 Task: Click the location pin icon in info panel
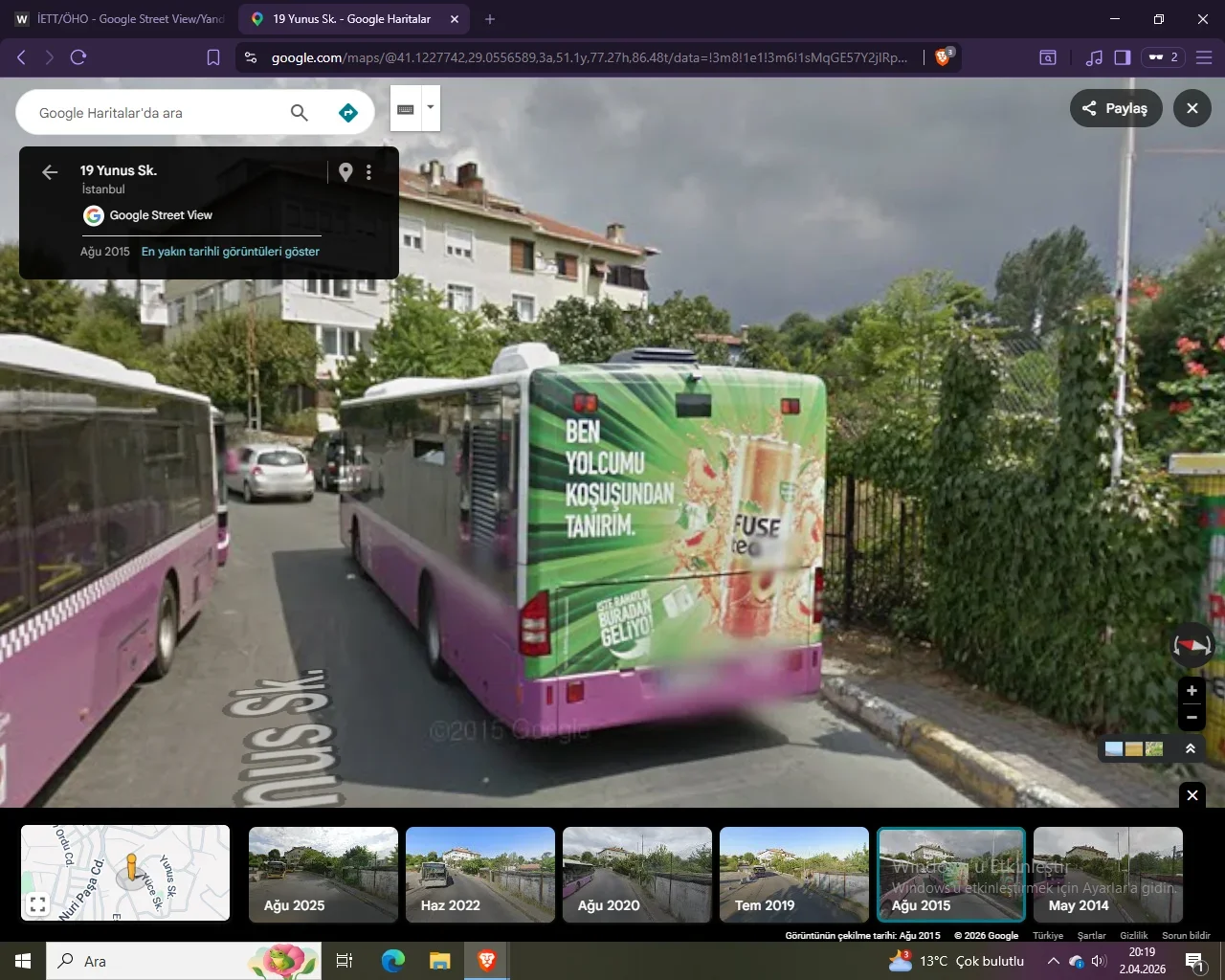(x=345, y=172)
